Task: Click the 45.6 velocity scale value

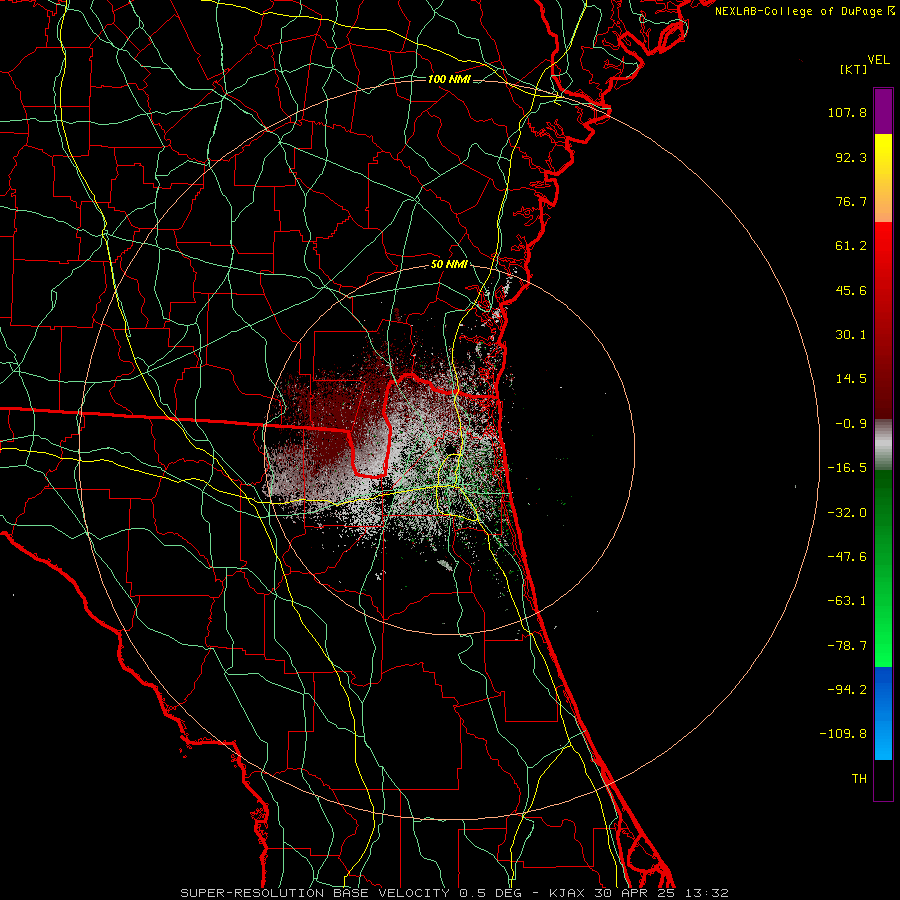Action: pos(851,290)
